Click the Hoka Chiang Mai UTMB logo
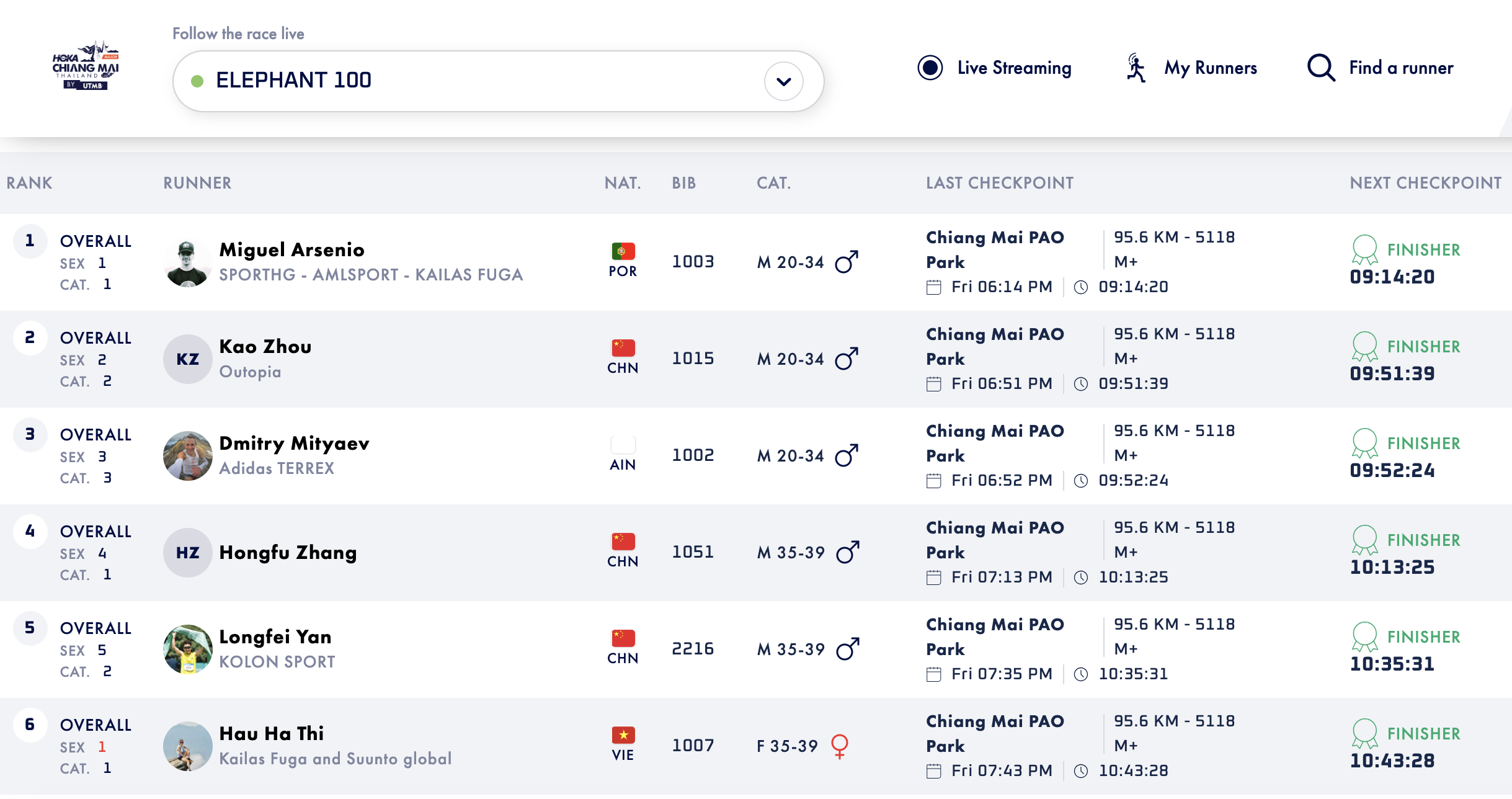The image size is (1512, 799). 86,67
